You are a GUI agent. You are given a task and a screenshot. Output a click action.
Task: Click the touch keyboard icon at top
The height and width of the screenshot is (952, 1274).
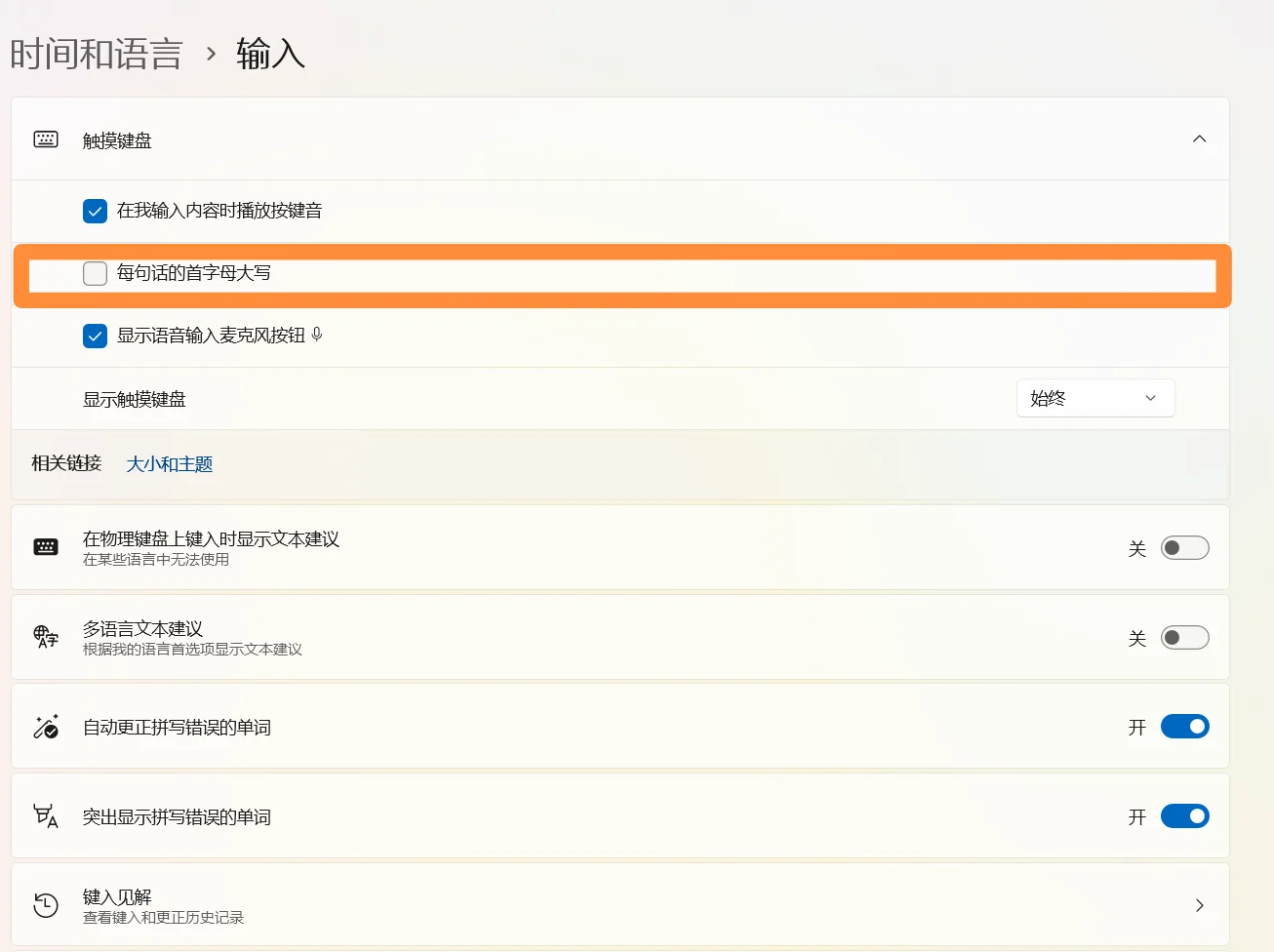pyautogui.click(x=45, y=139)
